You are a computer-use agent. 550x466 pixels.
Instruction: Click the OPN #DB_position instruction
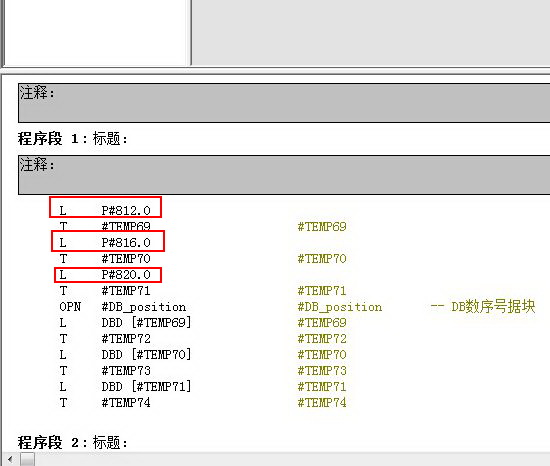tap(122, 307)
